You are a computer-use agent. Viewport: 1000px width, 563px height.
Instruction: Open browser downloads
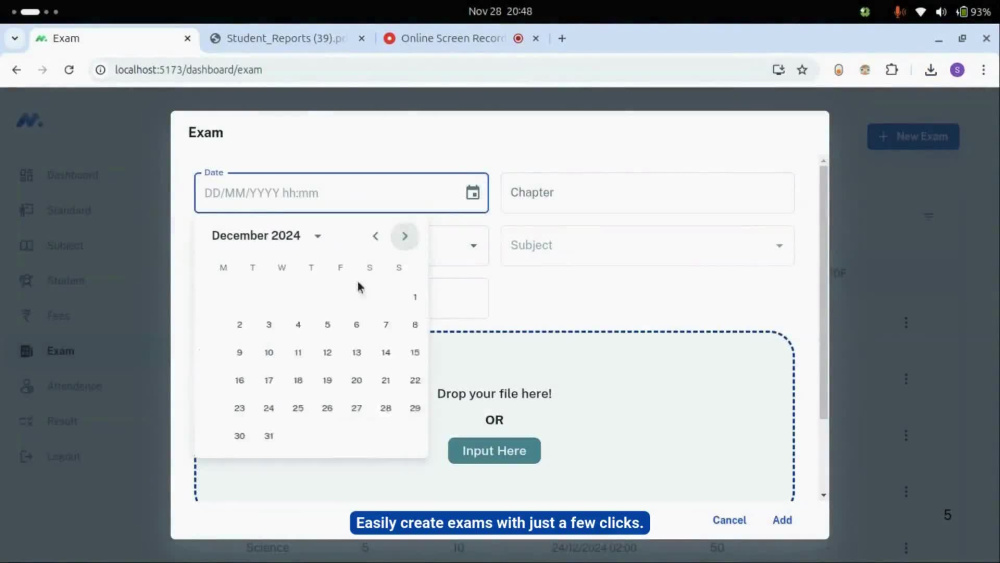coord(930,70)
